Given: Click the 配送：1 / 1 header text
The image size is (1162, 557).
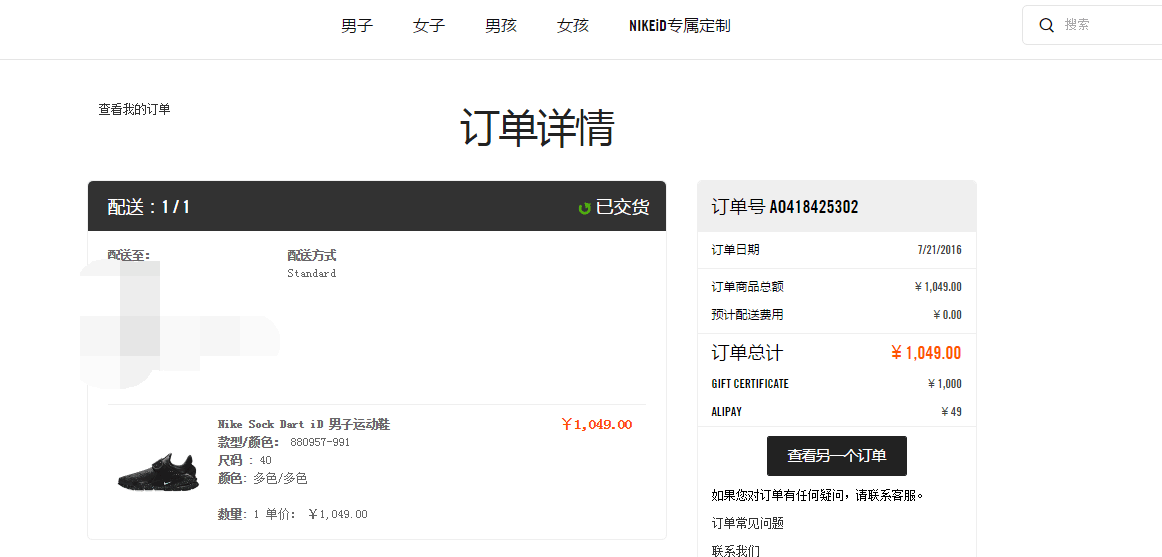Looking at the screenshot, I should click(148, 207).
